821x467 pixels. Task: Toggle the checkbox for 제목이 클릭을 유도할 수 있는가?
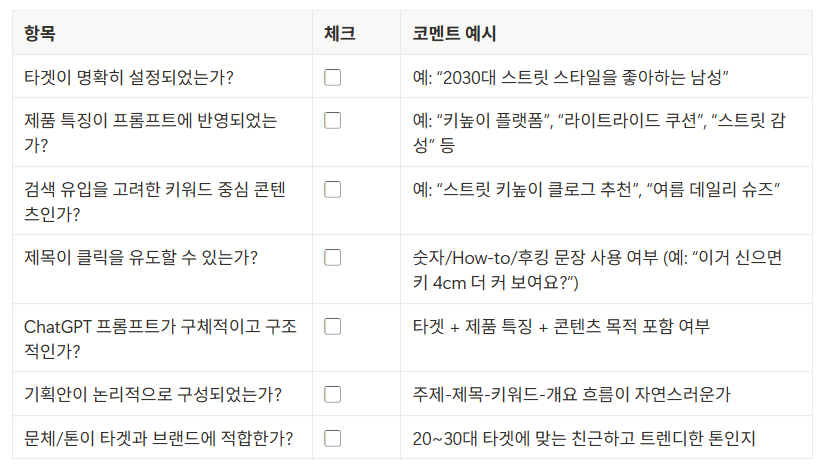[332, 258]
